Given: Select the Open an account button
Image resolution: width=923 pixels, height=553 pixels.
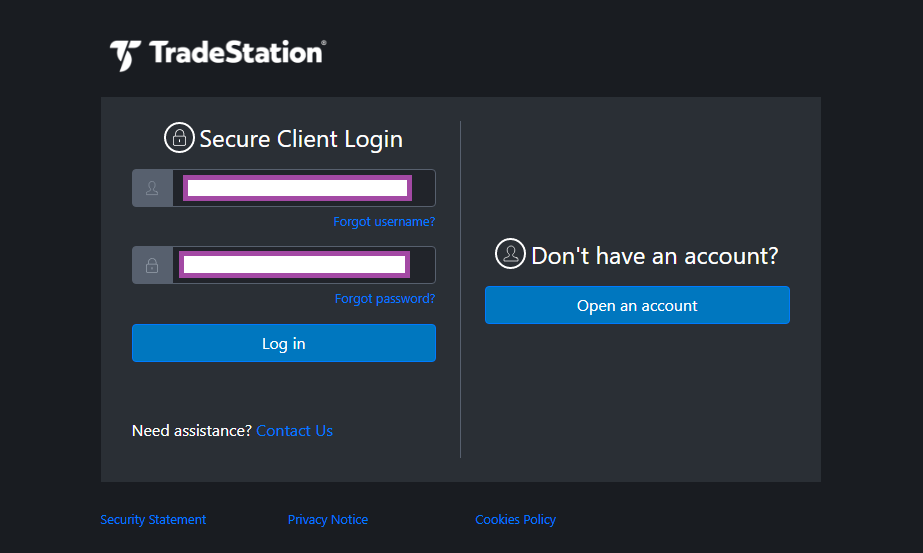Looking at the screenshot, I should (x=637, y=305).
